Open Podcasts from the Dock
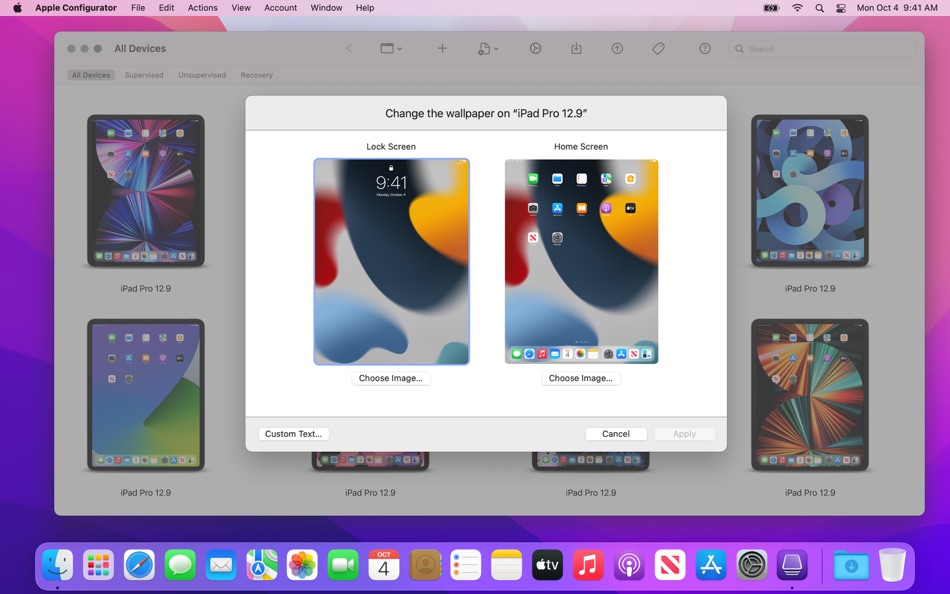Viewport: 950px width, 594px height. pyautogui.click(x=629, y=566)
